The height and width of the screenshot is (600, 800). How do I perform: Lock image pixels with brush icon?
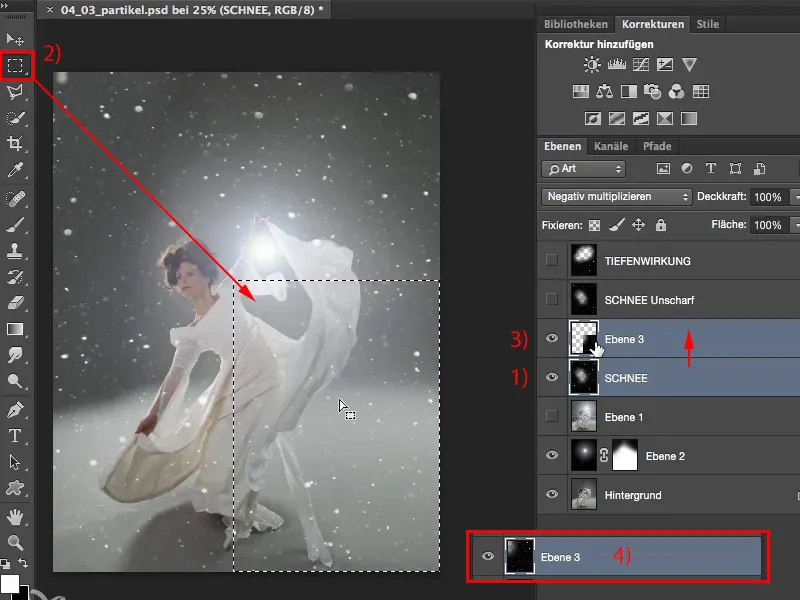[617, 225]
